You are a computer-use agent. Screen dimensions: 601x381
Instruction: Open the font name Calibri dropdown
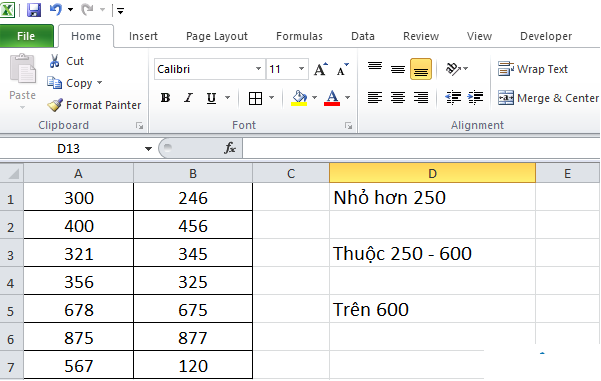[258, 69]
